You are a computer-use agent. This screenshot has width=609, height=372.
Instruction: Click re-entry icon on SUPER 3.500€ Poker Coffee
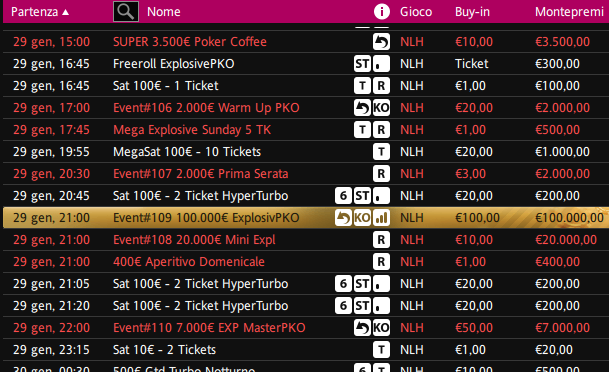click(381, 42)
